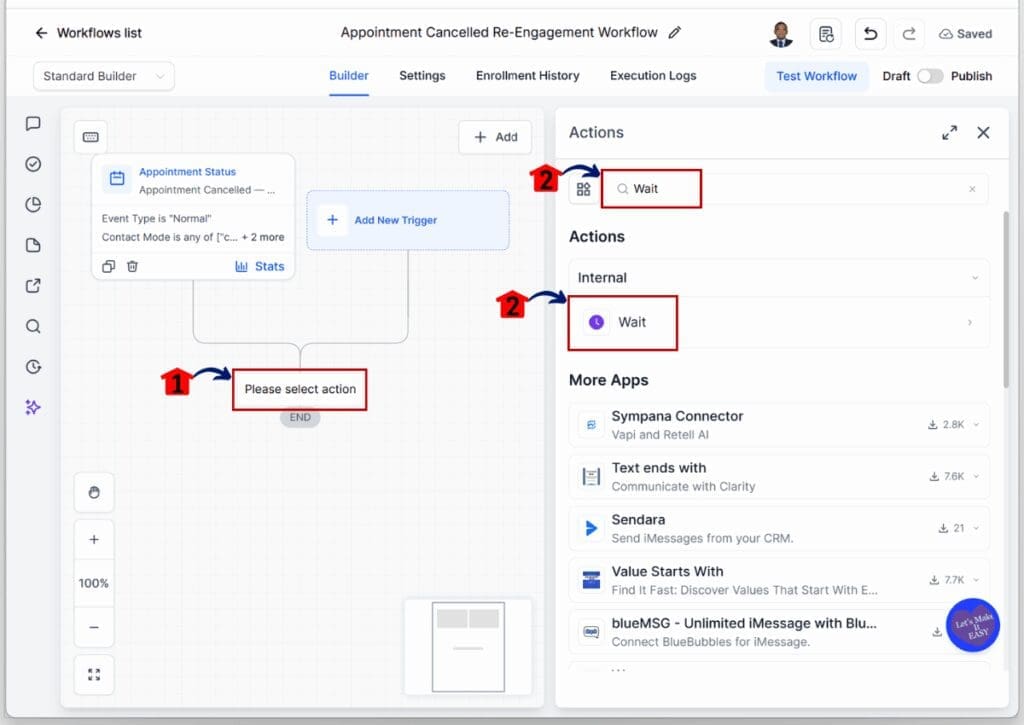Click the Saved status indicator
1024x725 pixels.
[x=965, y=34]
